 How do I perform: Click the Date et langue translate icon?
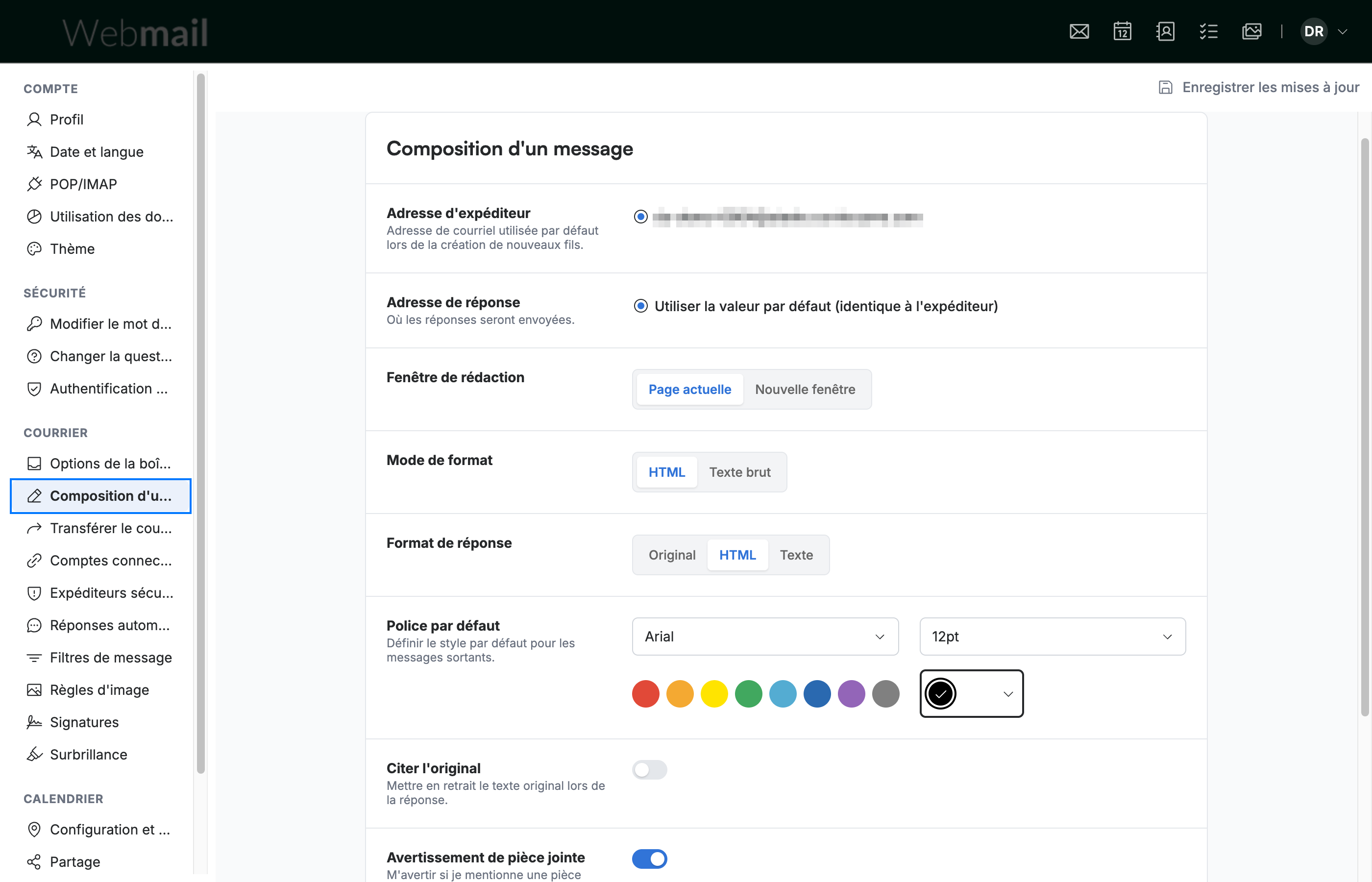click(34, 152)
